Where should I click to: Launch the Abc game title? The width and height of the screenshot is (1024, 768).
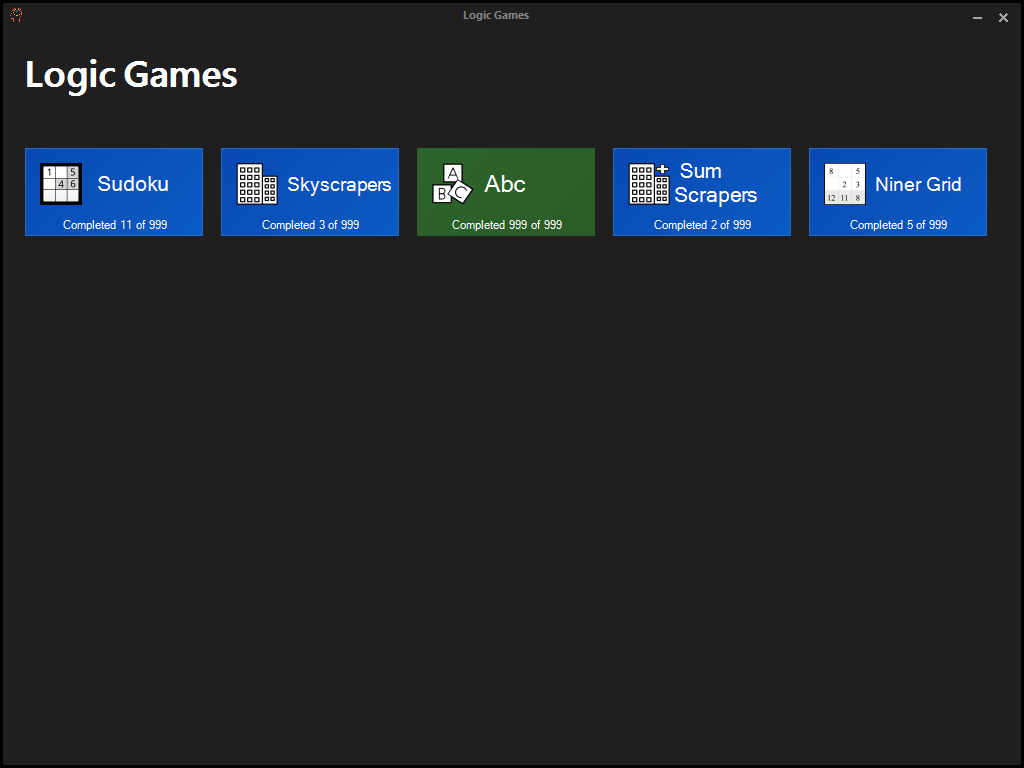tap(505, 184)
